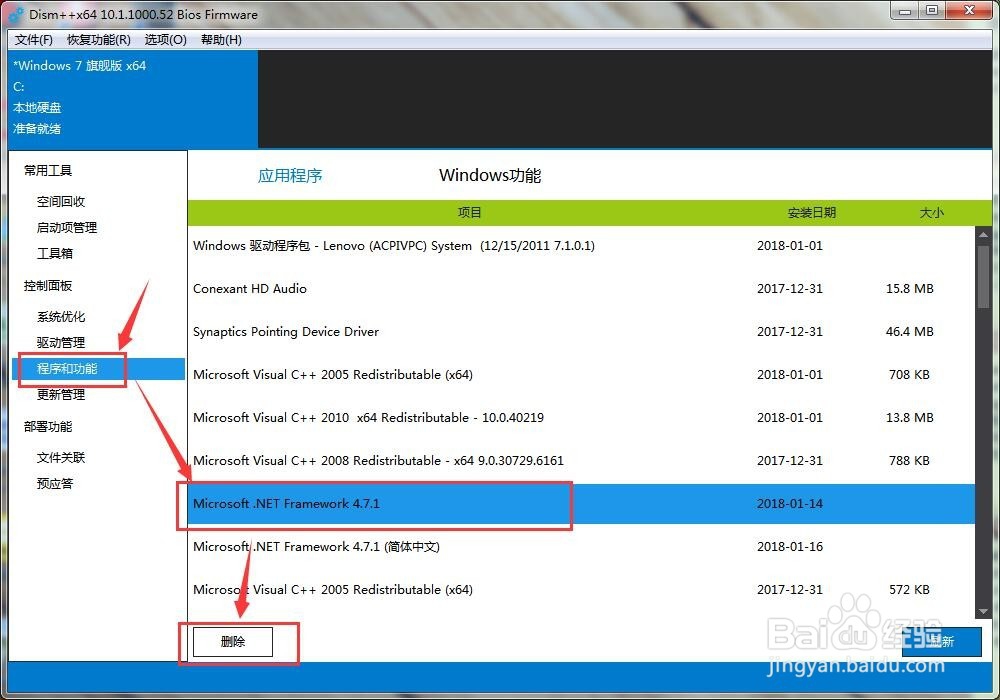Open the 文件(F) menu
This screenshot has width=1000, height=700.
pyautogui.click(x=33, y=40)
